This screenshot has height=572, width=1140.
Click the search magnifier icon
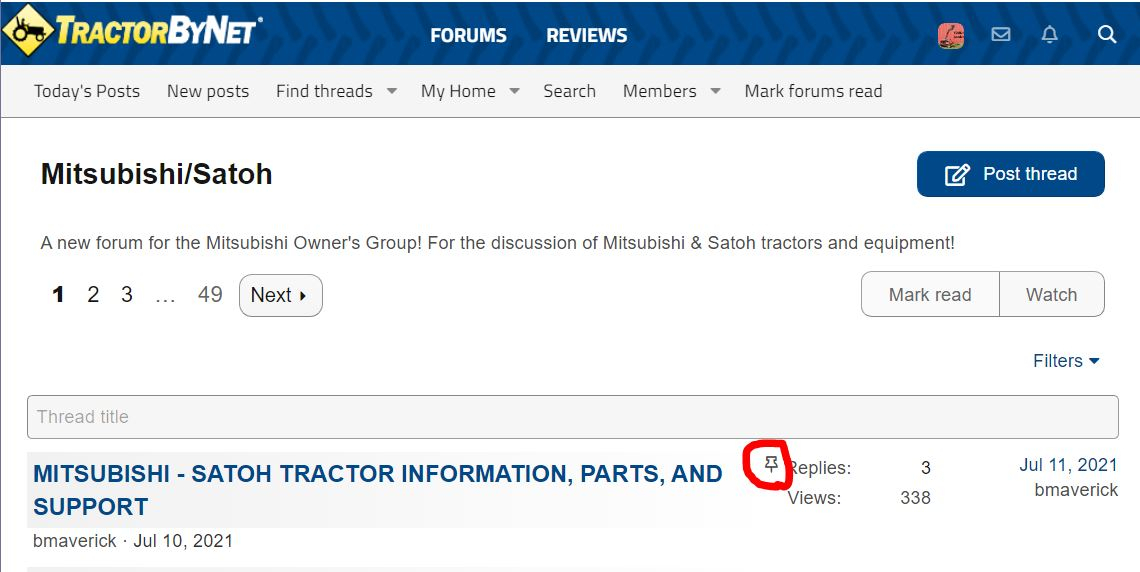click(x=1106, y=35)
